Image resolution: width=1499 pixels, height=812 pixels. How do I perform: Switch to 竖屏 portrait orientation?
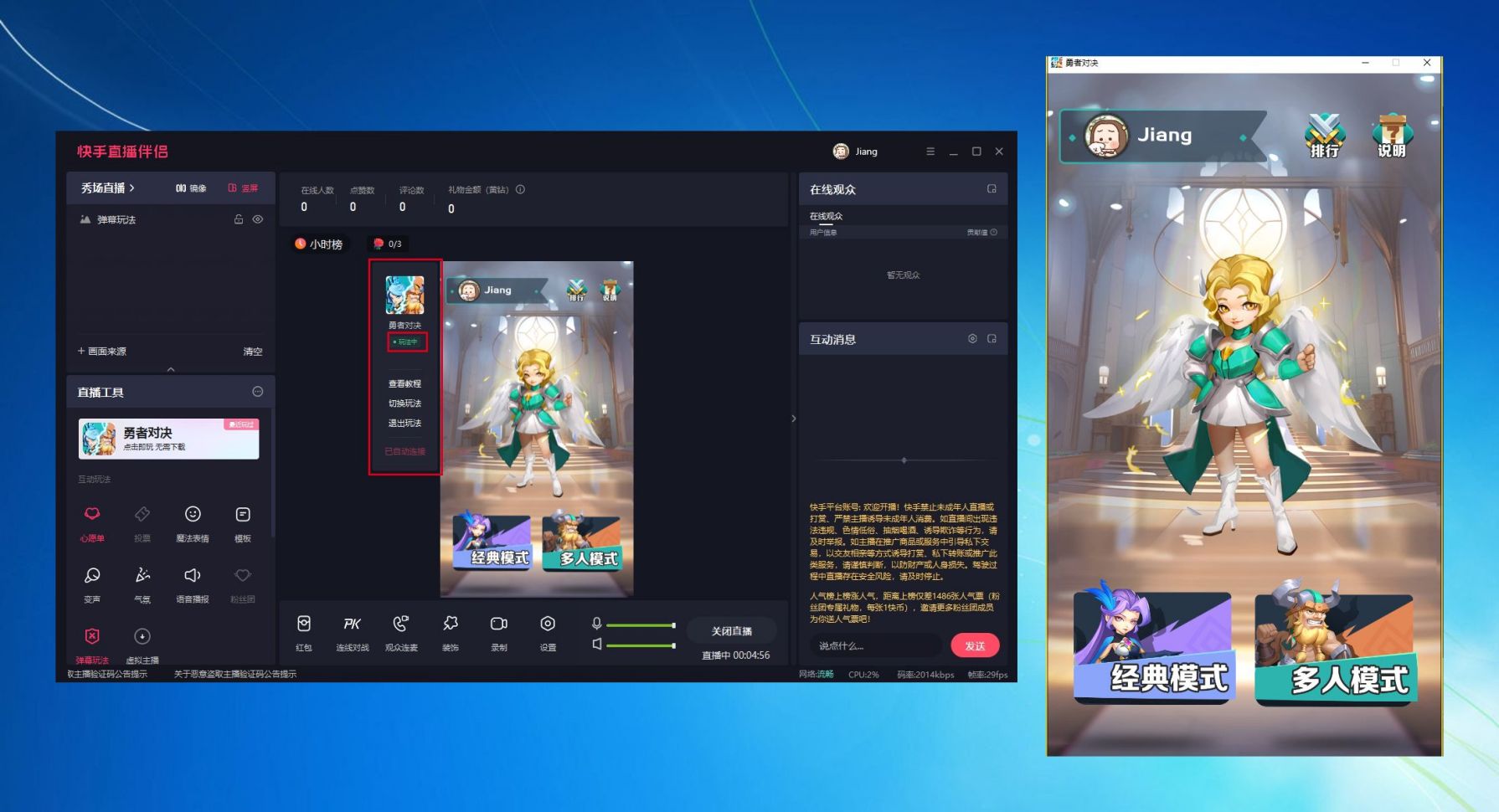243,188
